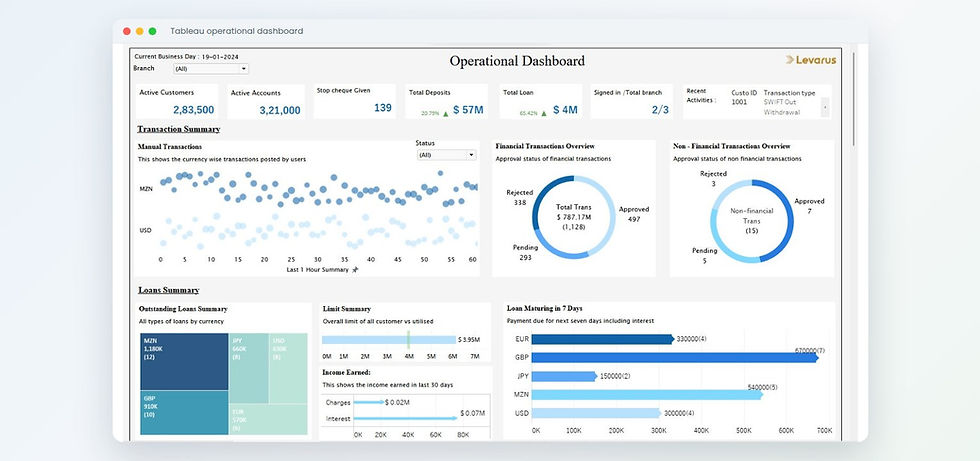
Task: Click the Rejected 338 label
Action: click(x=519, y=197)
